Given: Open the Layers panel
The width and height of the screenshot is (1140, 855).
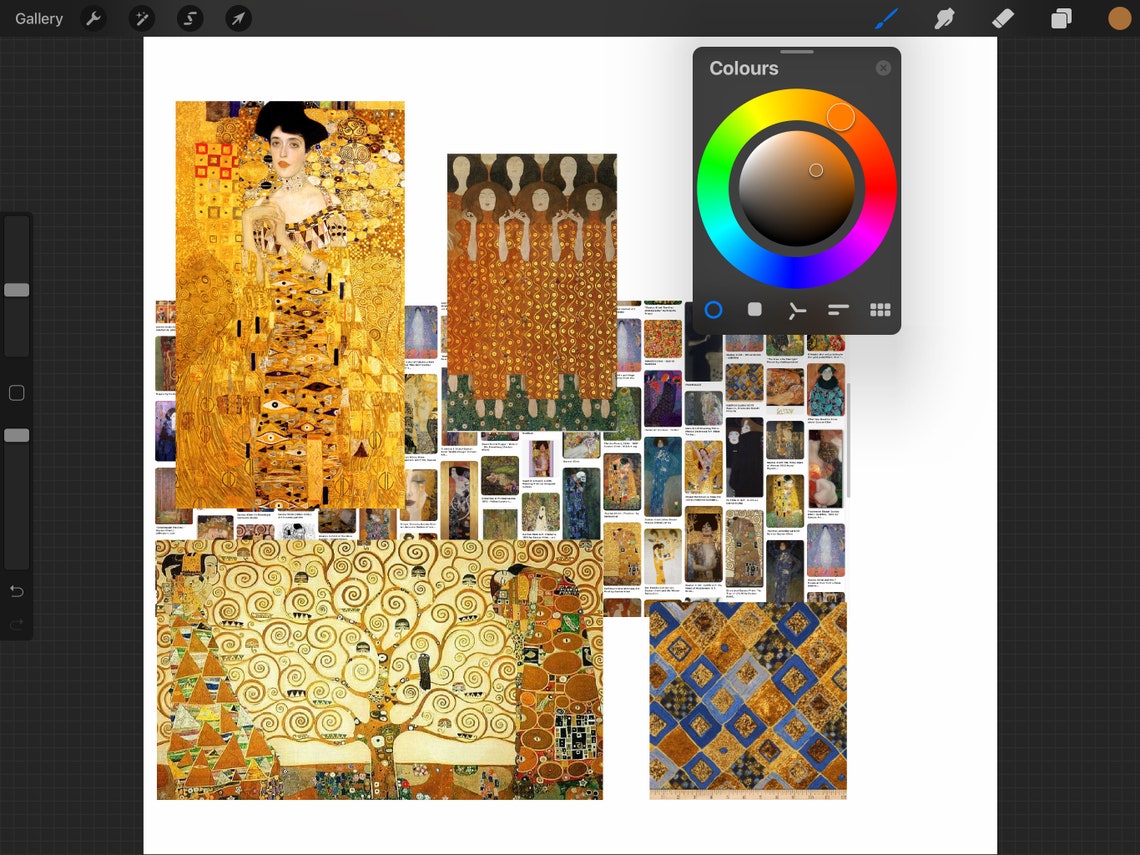Looking at the screenshot, I should tap(1061, 17).
